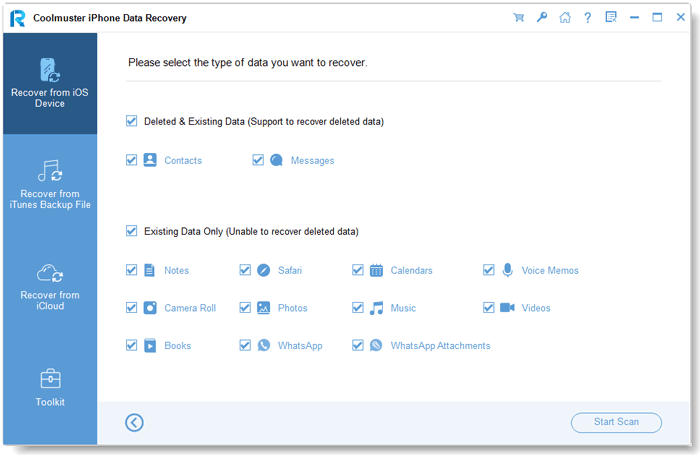
Task: Go to the home icon
Action: click(x=565, y=17)
